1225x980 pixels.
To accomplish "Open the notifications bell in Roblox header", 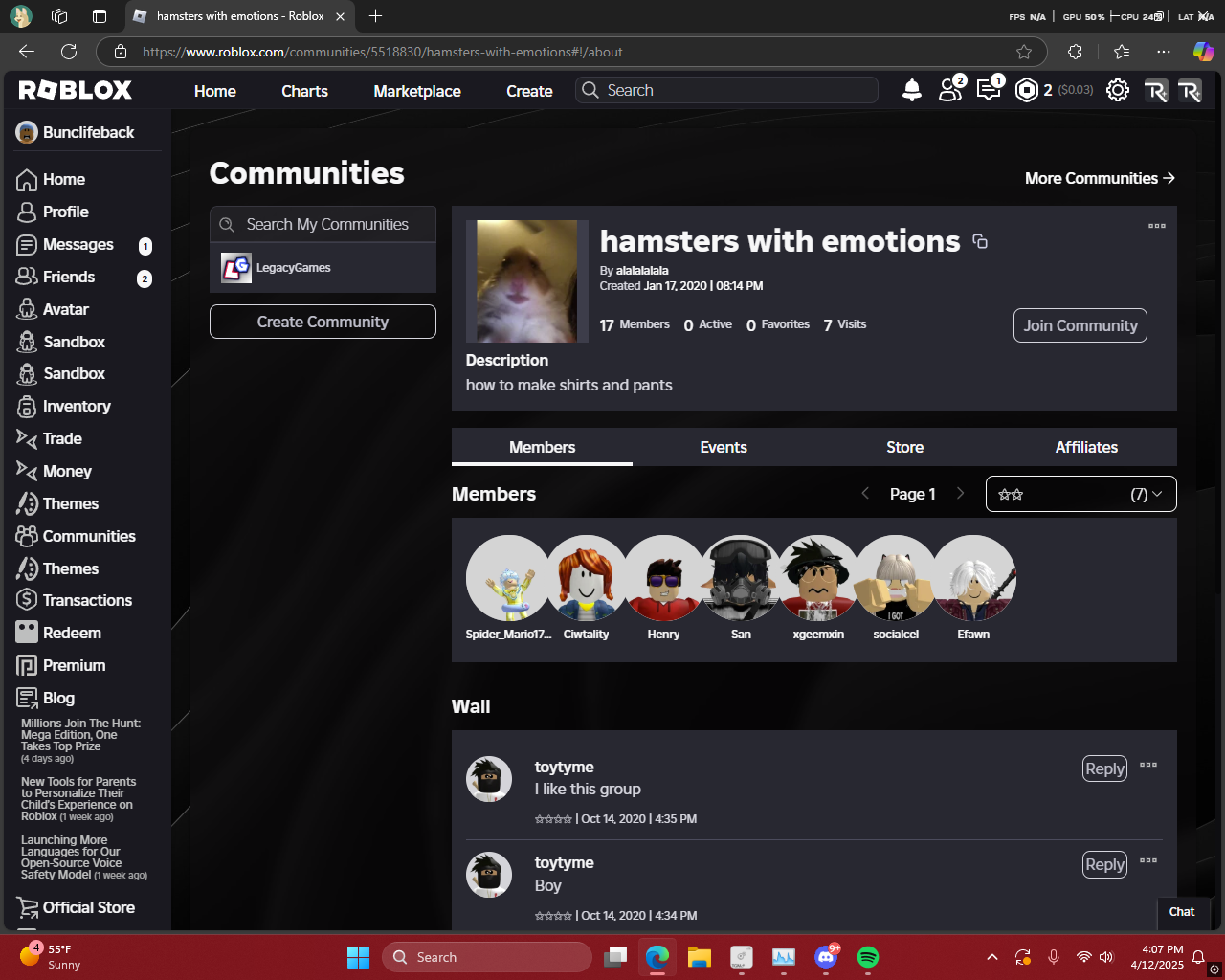I will pos(912,90).
